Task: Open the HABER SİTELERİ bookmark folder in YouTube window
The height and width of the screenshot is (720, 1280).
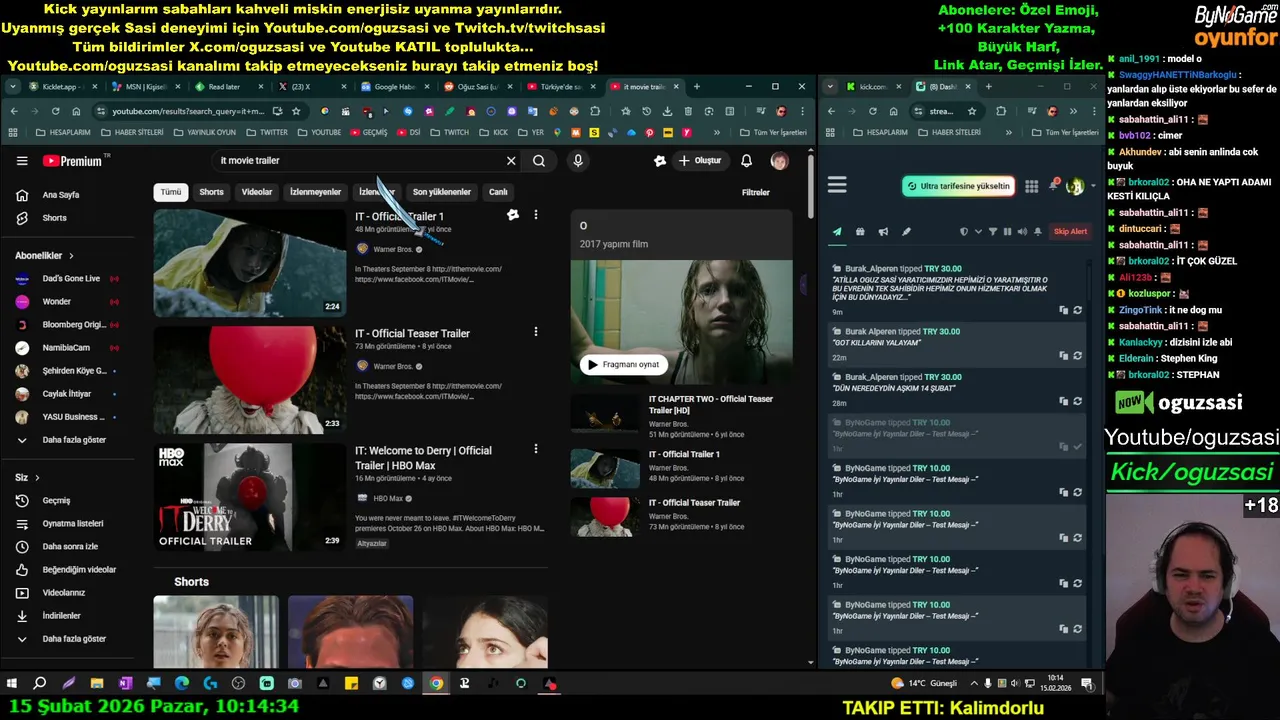Action: point(131,132)
